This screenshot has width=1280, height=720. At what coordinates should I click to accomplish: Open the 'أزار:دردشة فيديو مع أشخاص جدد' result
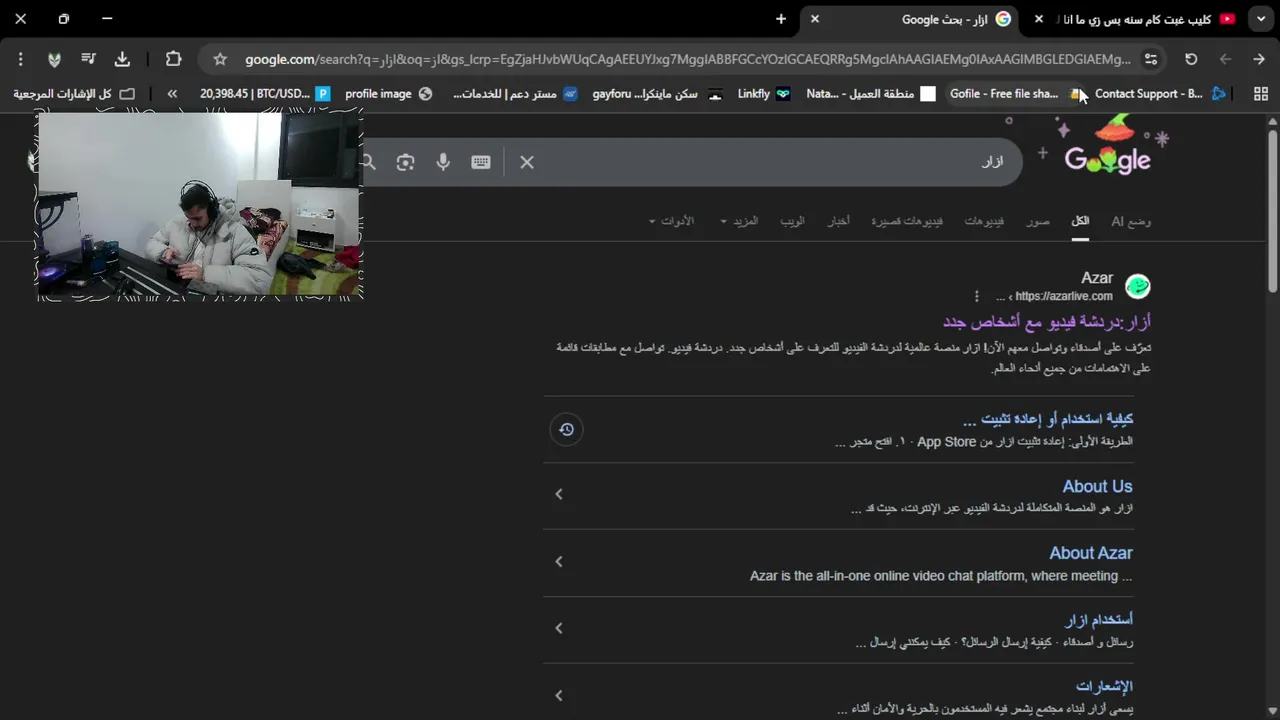click(1046, 322)
